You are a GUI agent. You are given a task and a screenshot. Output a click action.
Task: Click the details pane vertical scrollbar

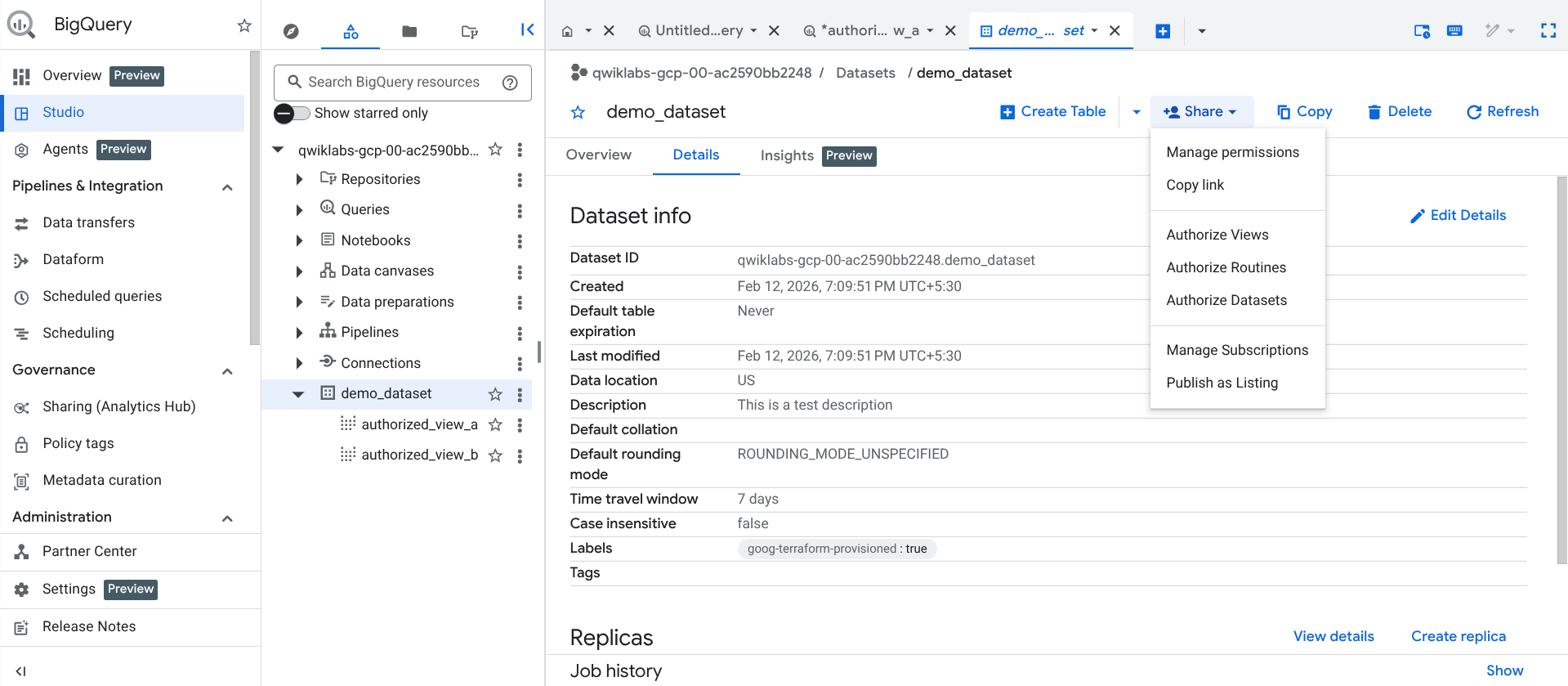[1561, 368]
